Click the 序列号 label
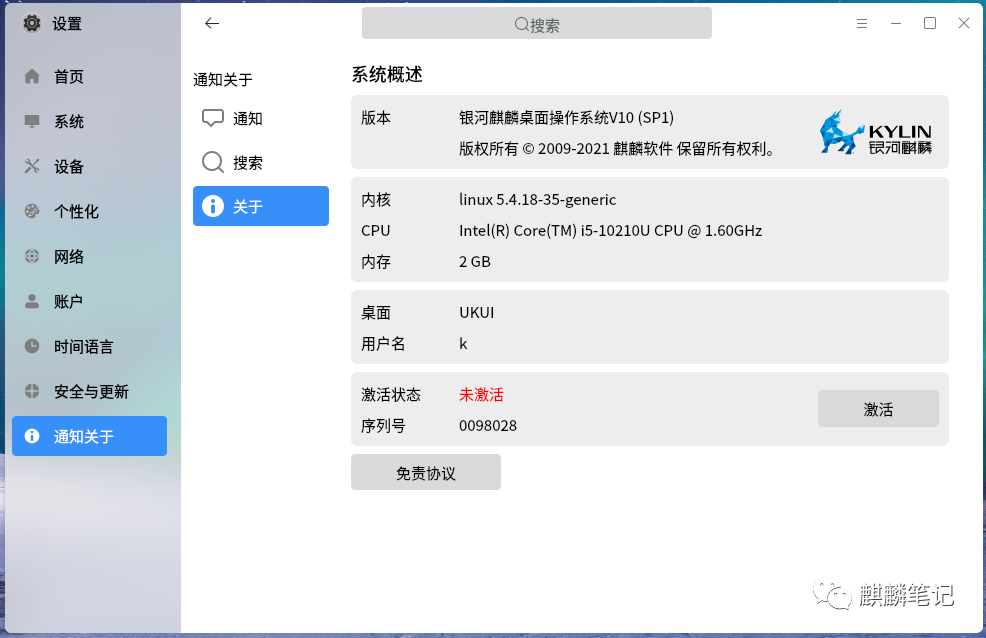The width and height of the screenshot is (986, 638). (x=383, y=426)
